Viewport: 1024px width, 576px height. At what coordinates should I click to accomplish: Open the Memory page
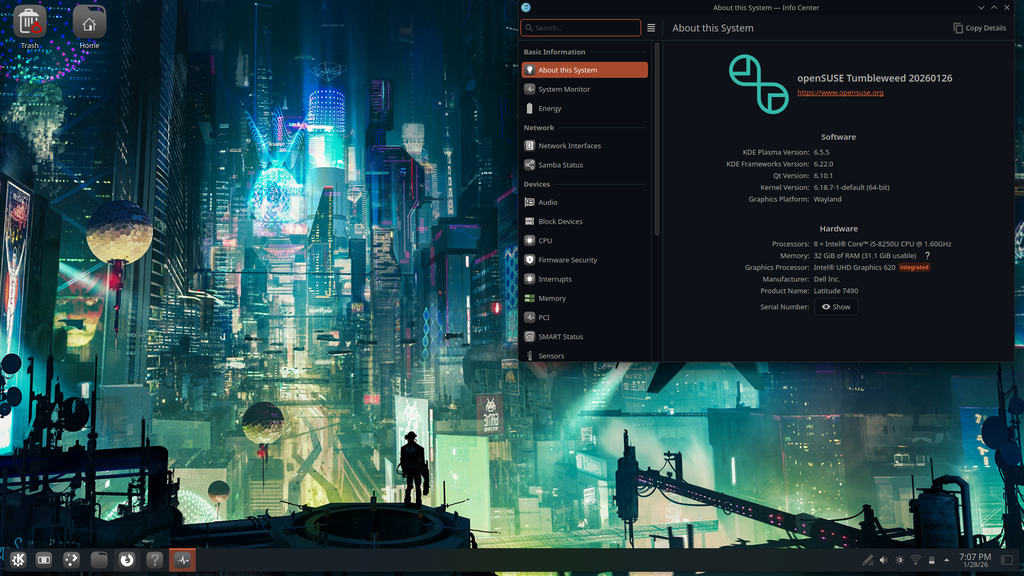(584, 298)
